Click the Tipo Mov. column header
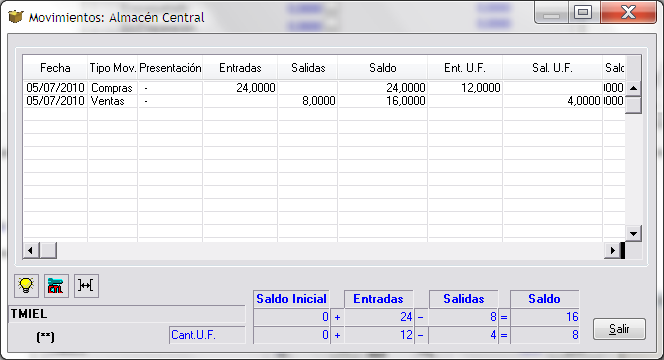 (113, 68)
